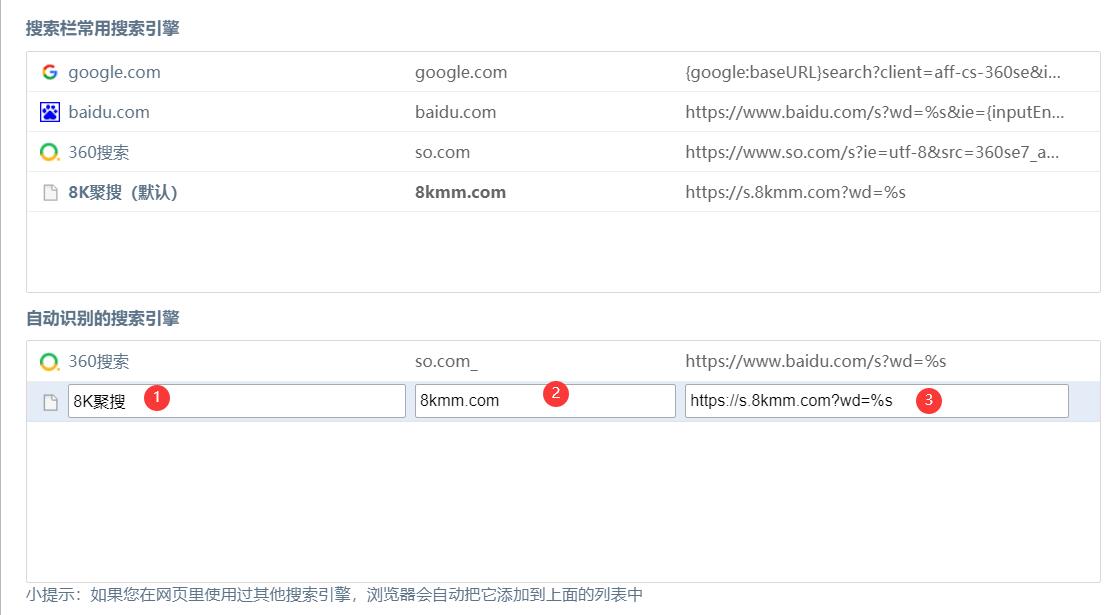Screen dimensions: 1111x615
Task: Focus the name input field containing 8K聚搜
Action: pyautogui.click(x=237, y=401)
